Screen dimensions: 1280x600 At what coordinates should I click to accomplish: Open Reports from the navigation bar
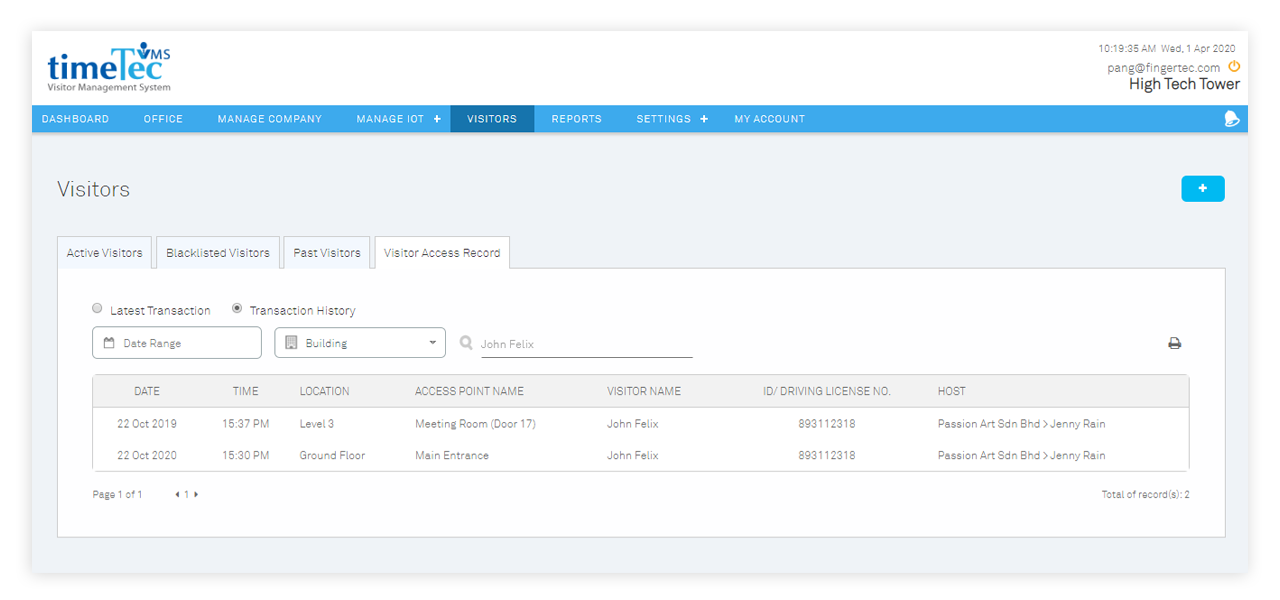[576, 119]
